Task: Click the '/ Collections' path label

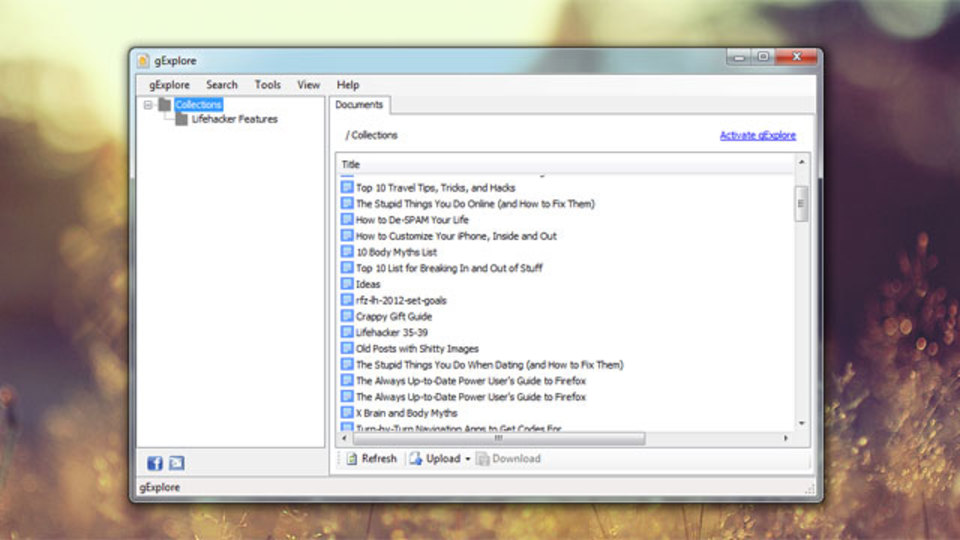Action: [x=371, y=135]
